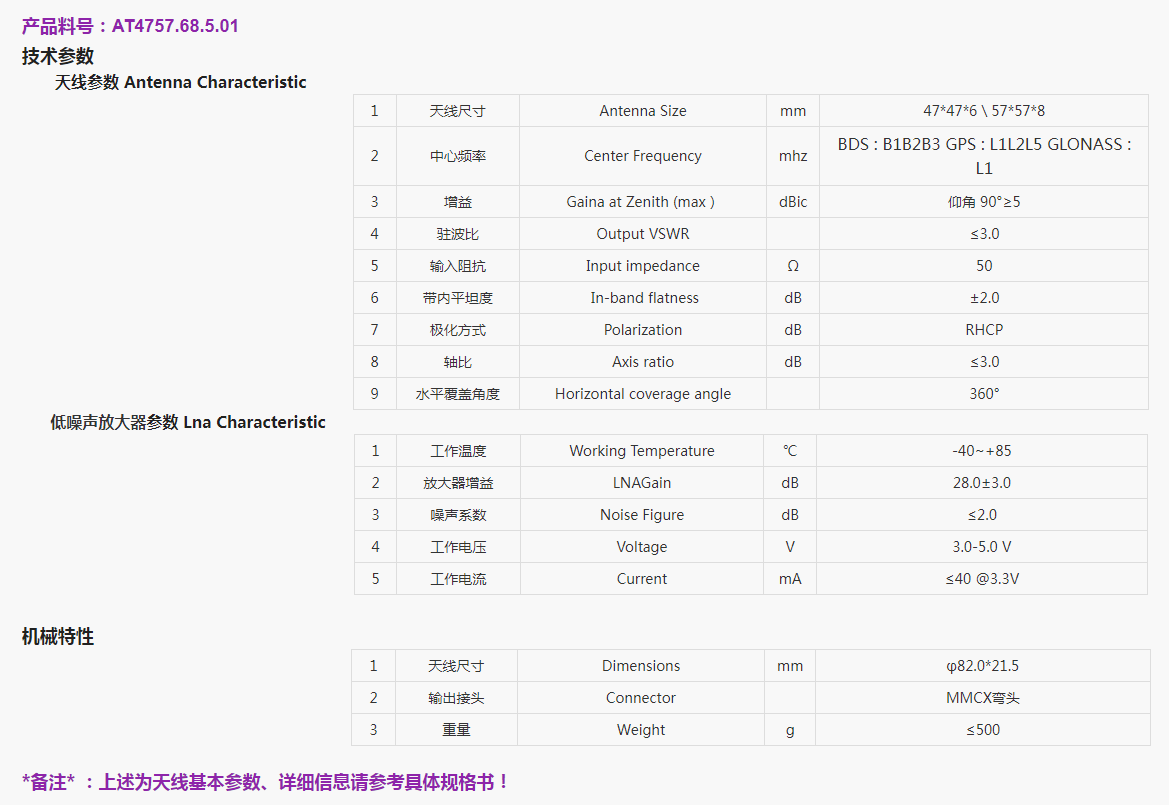The width and height of the screenshot is (1169, 805).
Task: Select the 28.0±3.0 LNA gain value
Action: point(981,483)
